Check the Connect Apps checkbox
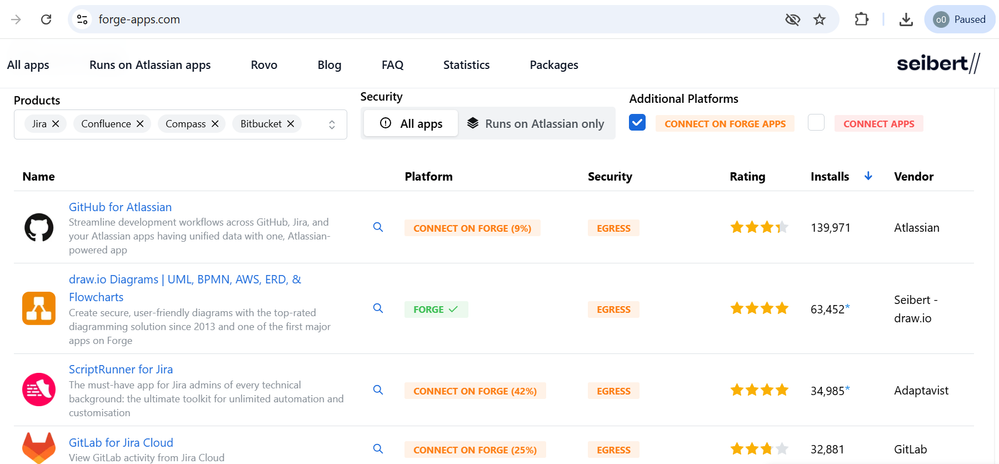Viewport: 999px width, 464px height. pyautogui.click(x=816, y=122)
